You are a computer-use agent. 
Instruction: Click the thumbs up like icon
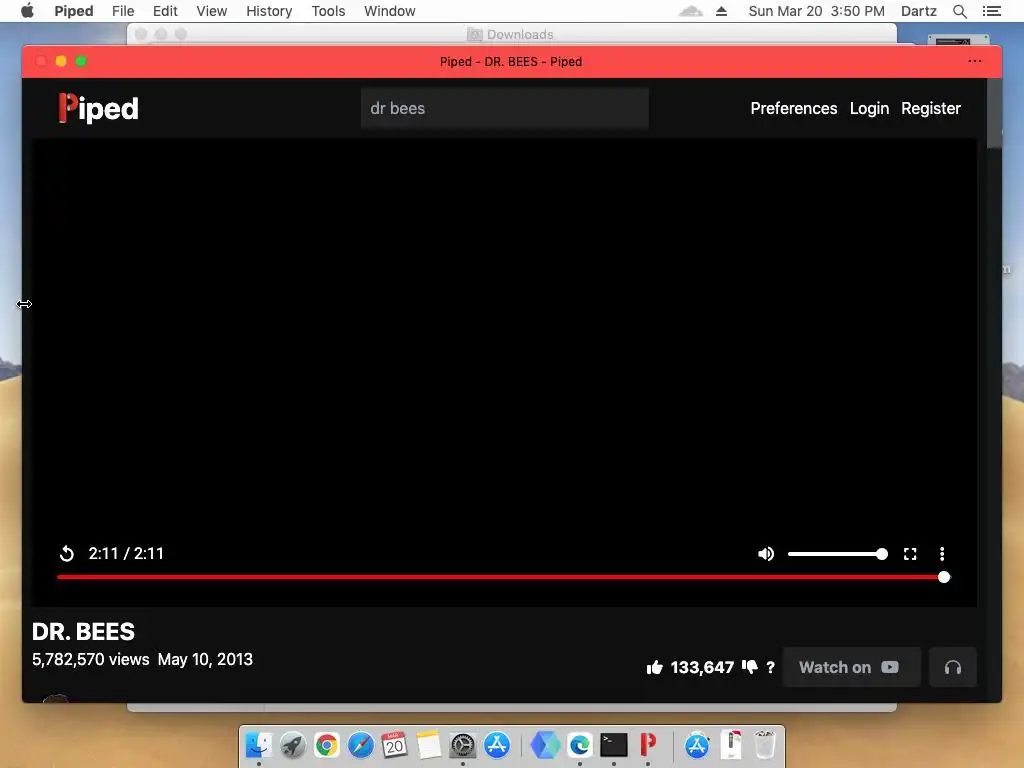[x=654, y=667]
